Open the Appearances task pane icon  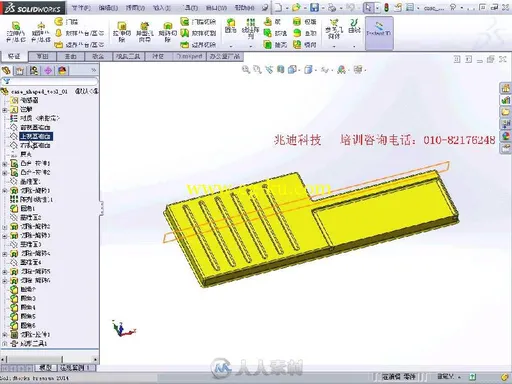click(505, 136)
